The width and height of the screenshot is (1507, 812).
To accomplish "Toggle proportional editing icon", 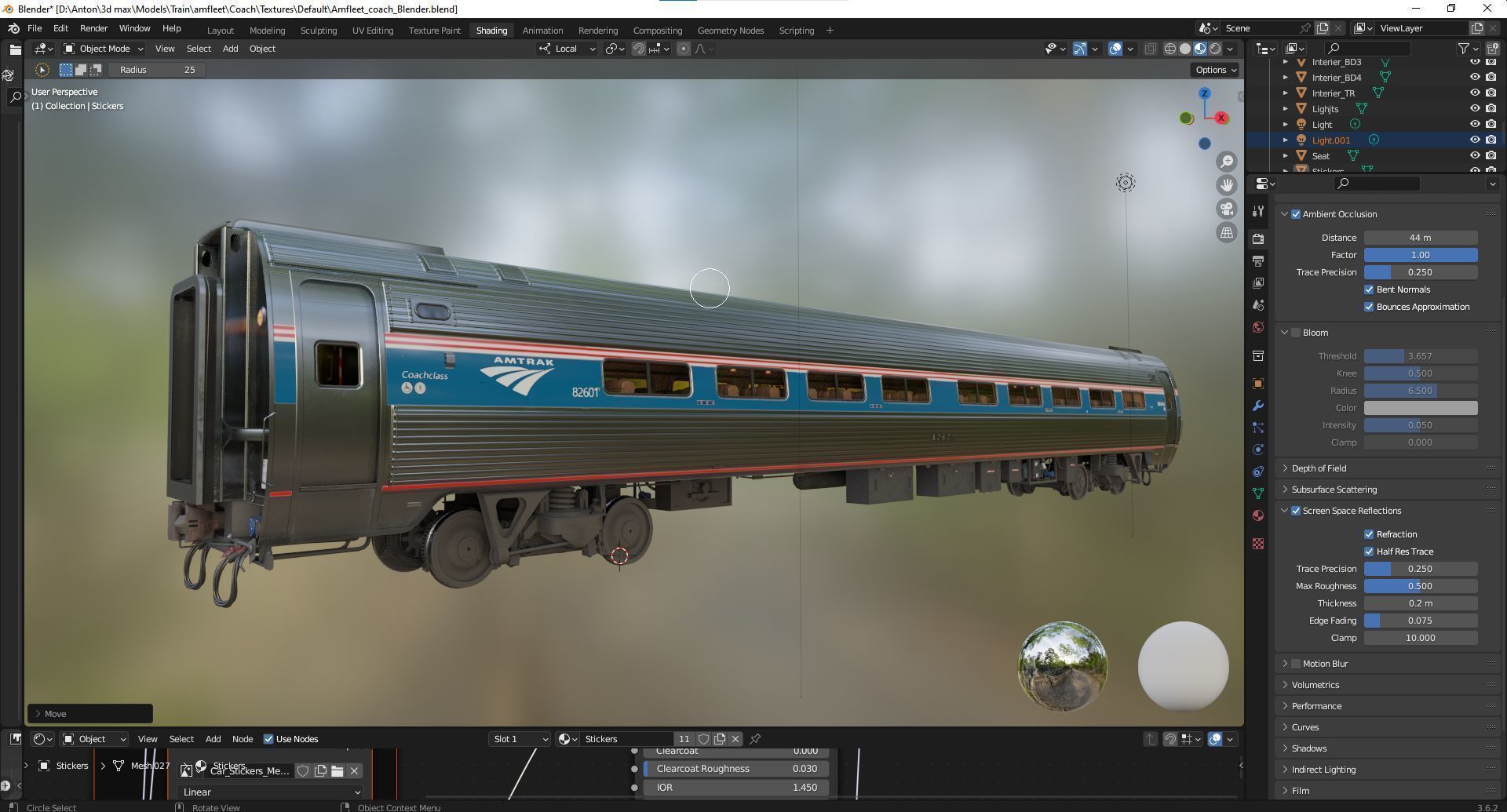I will [x=684, y=49].
